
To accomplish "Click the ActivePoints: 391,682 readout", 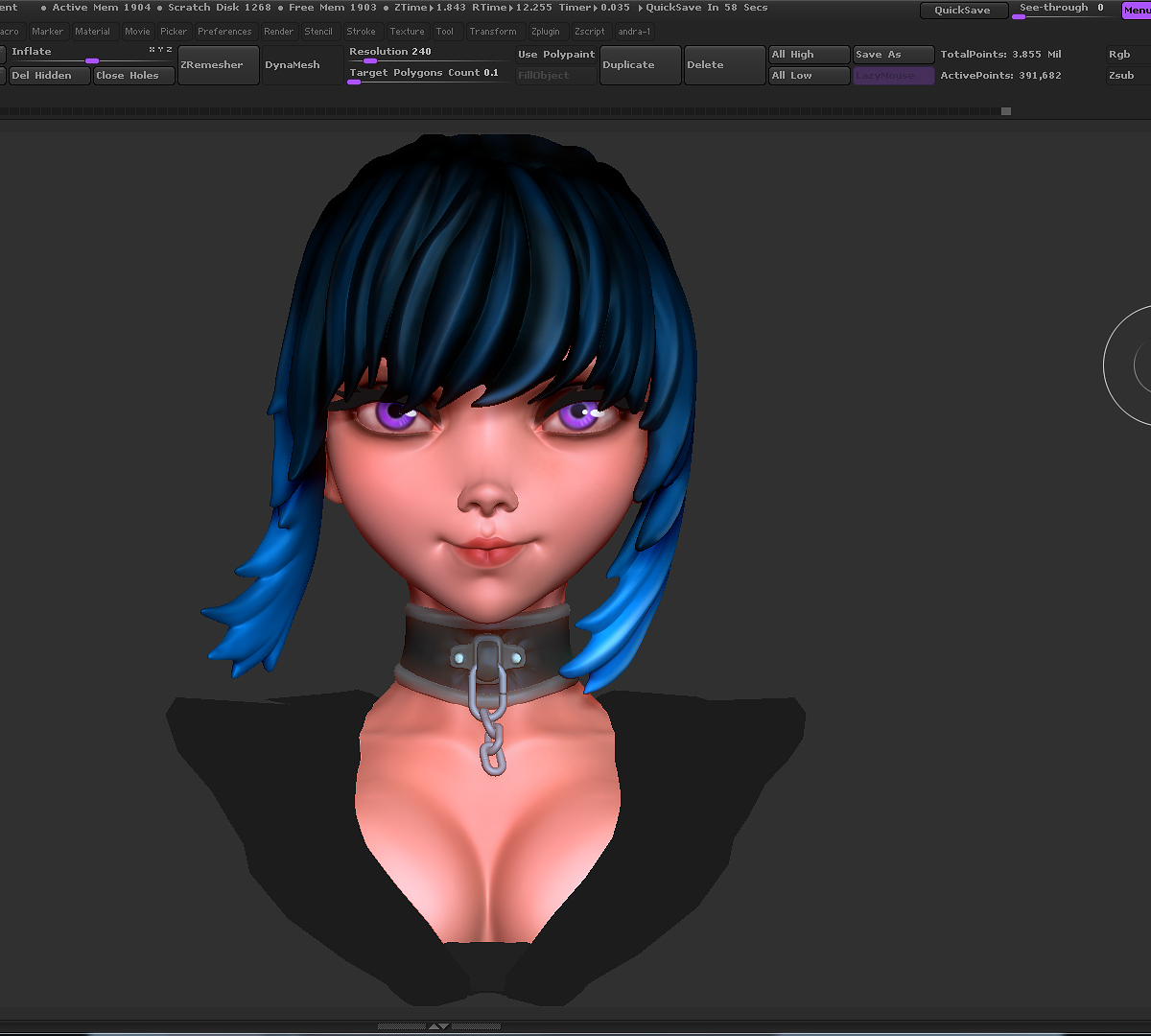I will [1000, 76].
